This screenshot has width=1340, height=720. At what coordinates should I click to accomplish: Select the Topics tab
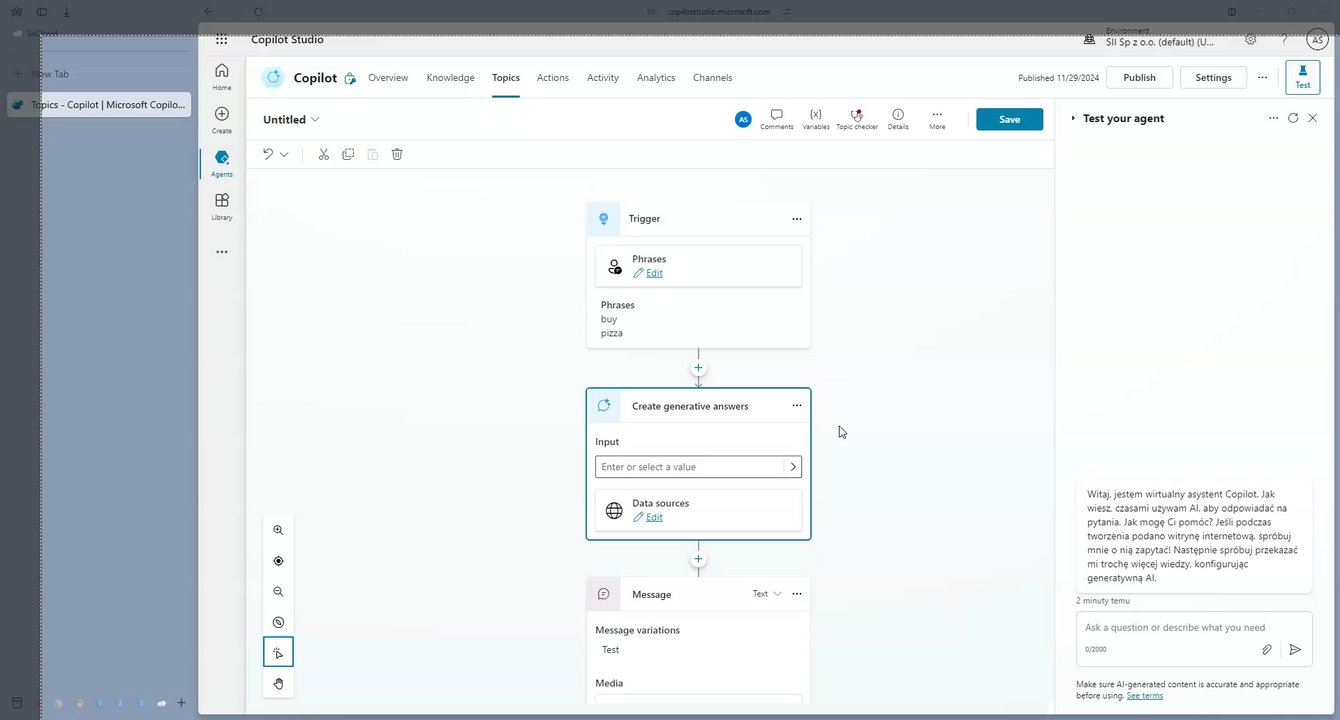tap(506, 77)
